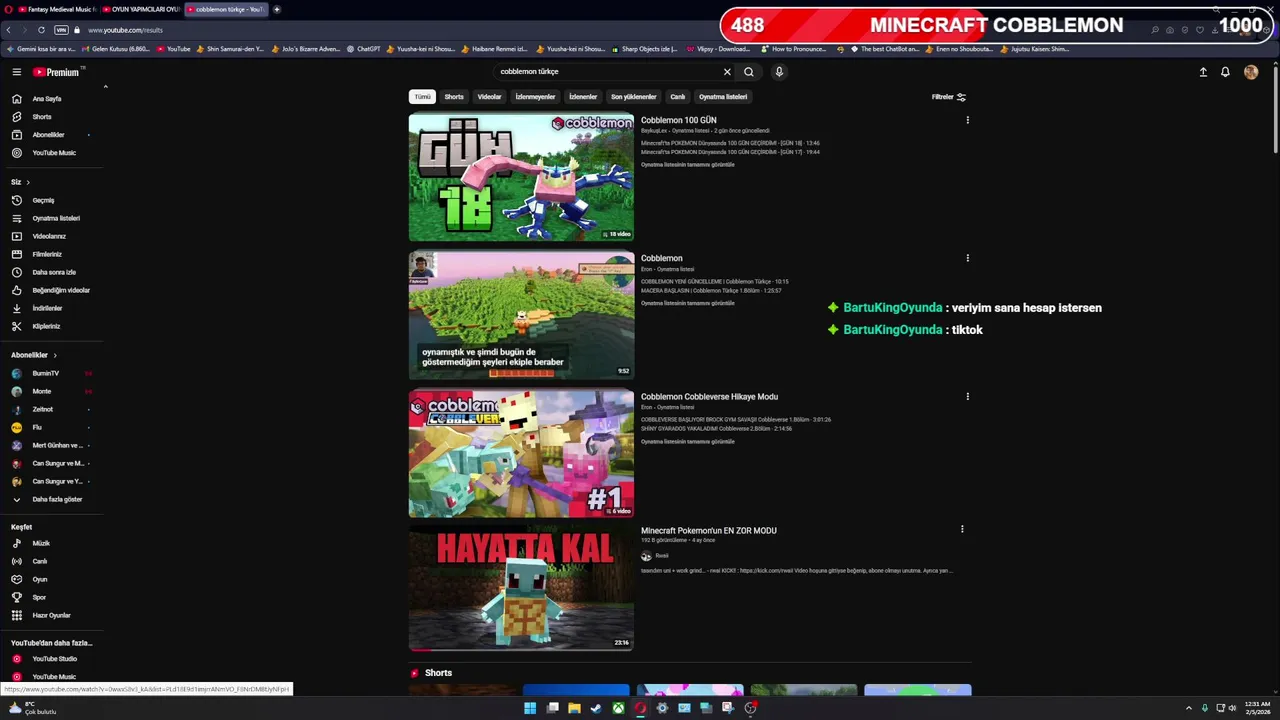Open more options for Cobblemon playlist

967,258
